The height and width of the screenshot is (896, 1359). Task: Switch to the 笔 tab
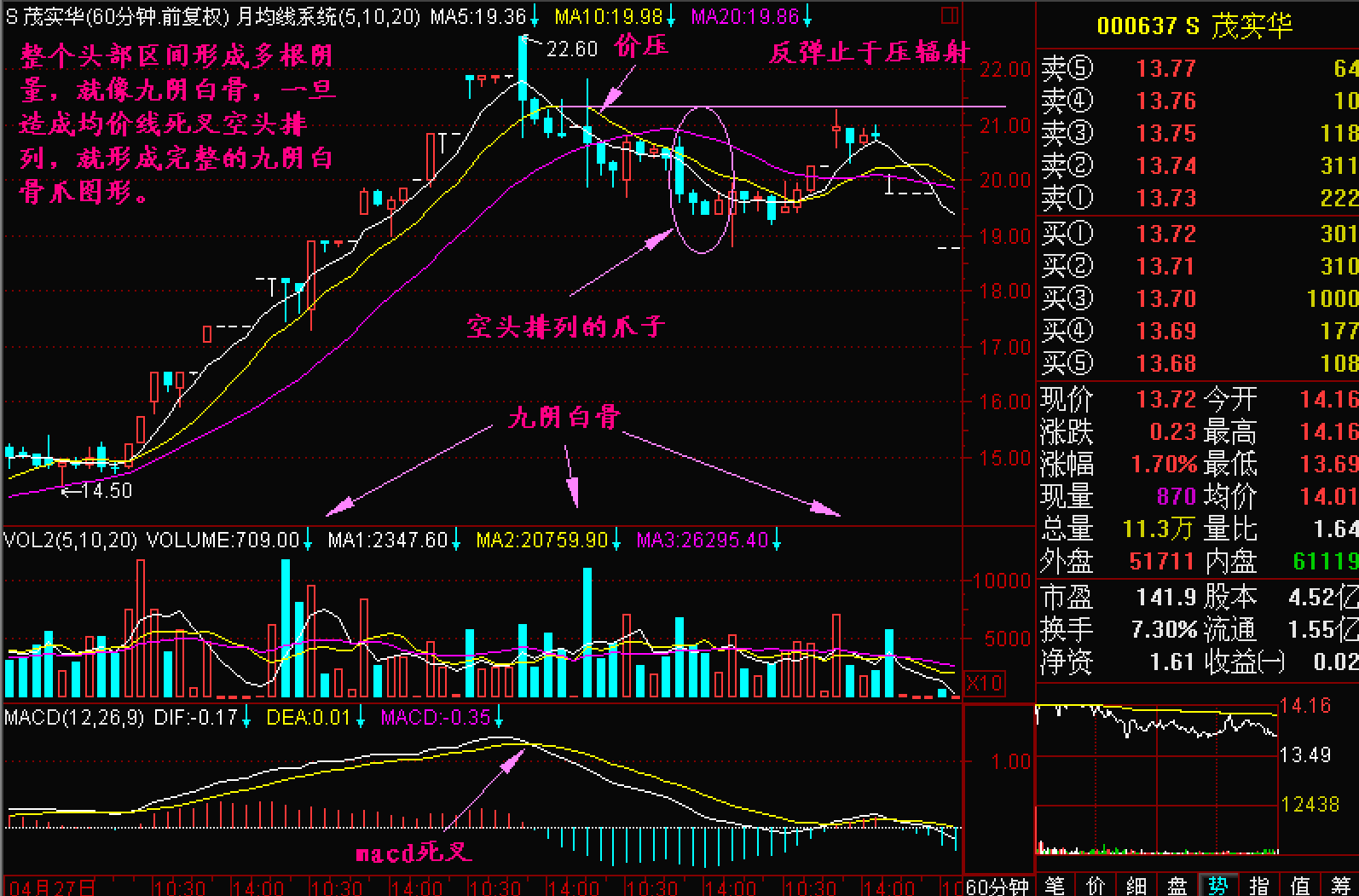click(1055, 887)
